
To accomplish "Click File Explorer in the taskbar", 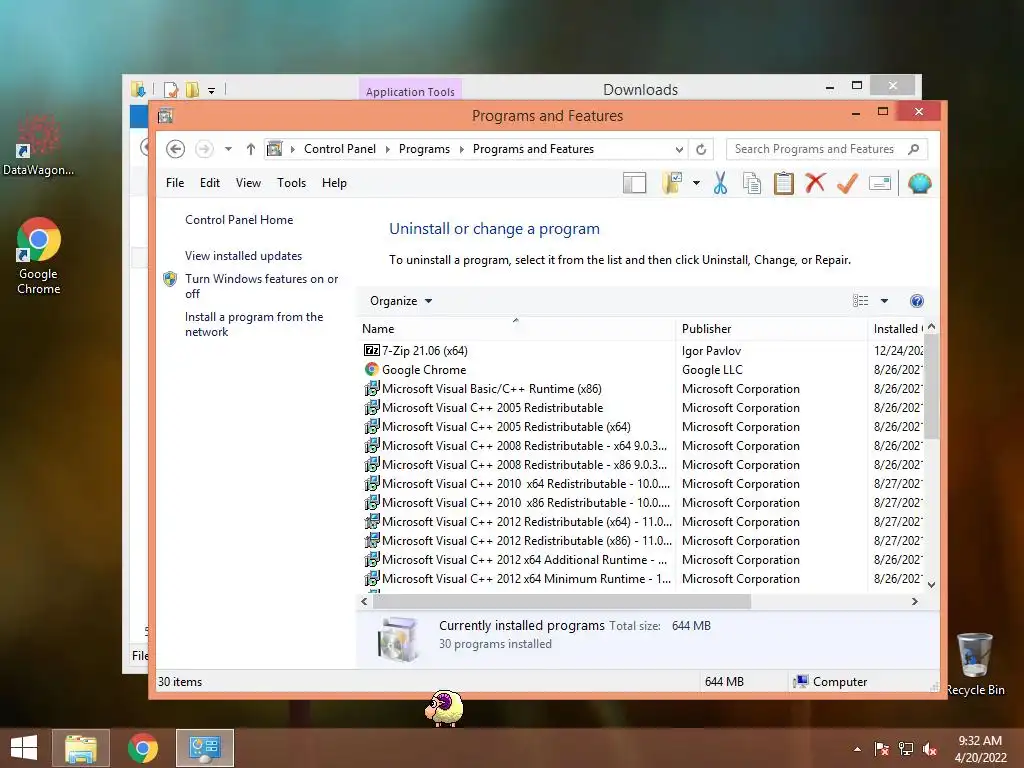I will 81,748.
